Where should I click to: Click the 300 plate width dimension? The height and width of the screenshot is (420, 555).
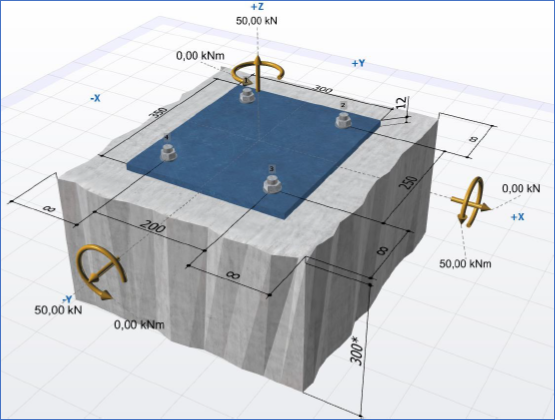[x=323, y=90]
